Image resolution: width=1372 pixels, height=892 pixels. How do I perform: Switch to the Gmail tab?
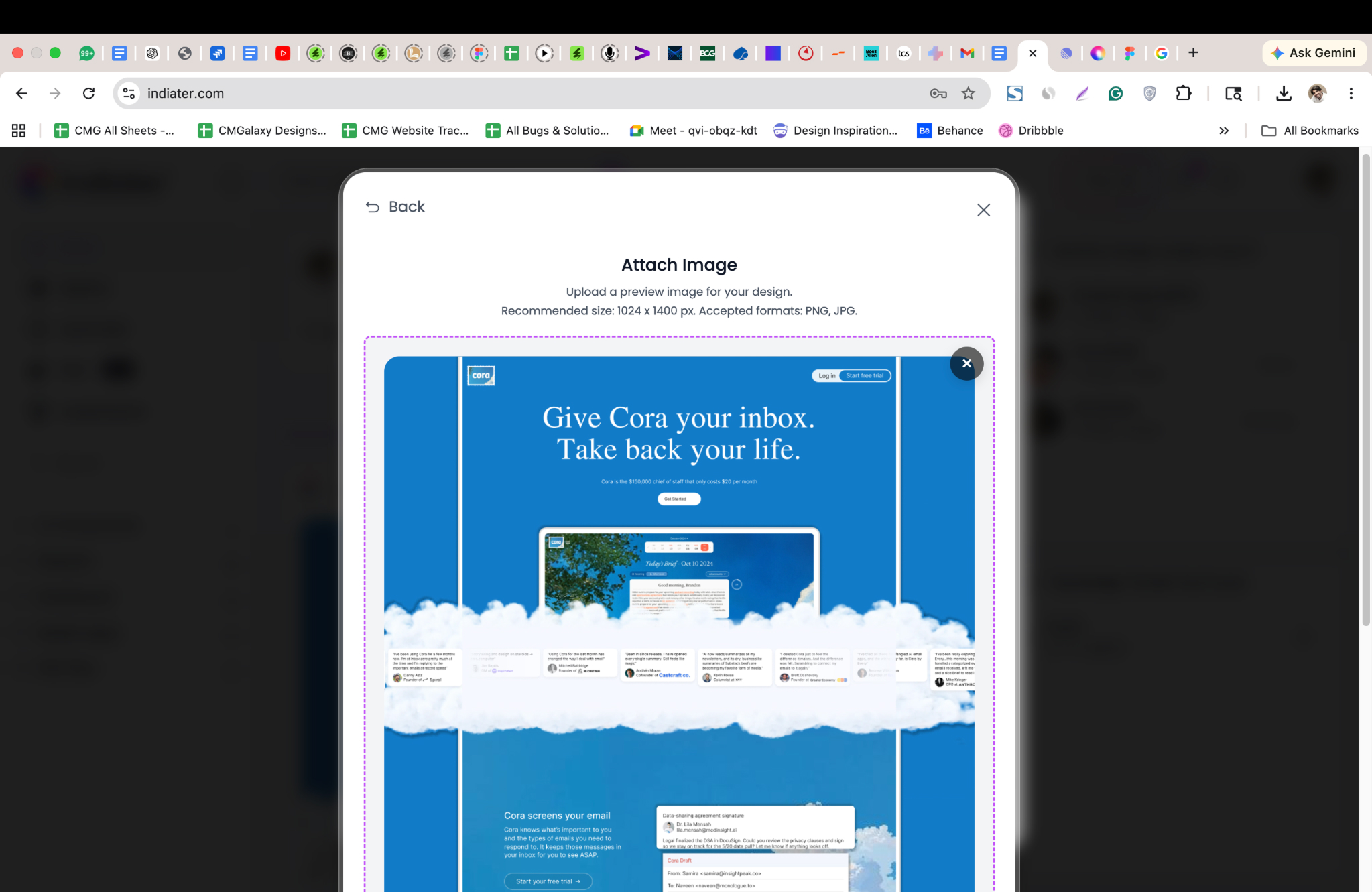tap(966, 53)
